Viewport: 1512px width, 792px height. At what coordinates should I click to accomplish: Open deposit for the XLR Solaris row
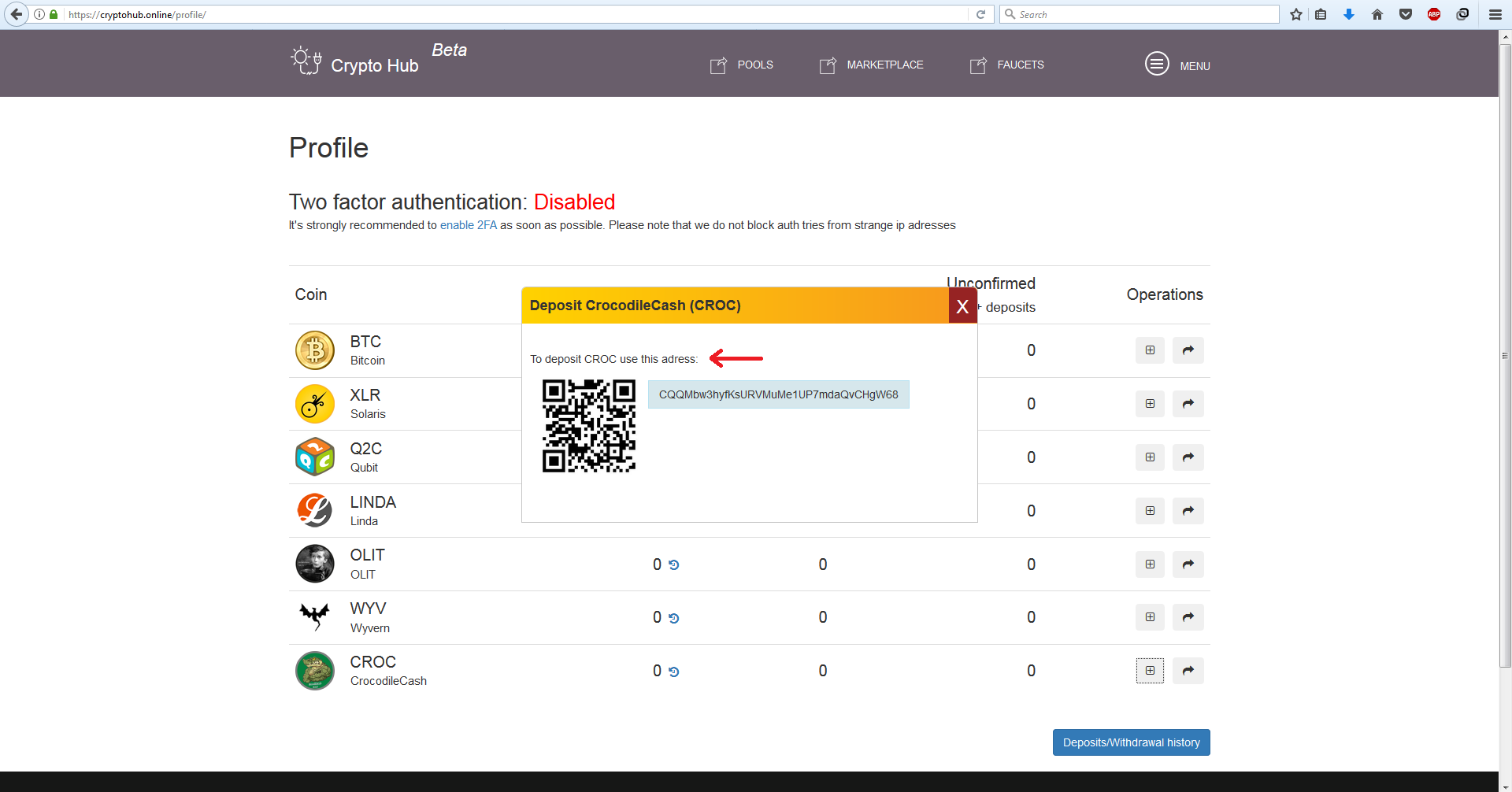1150,404
